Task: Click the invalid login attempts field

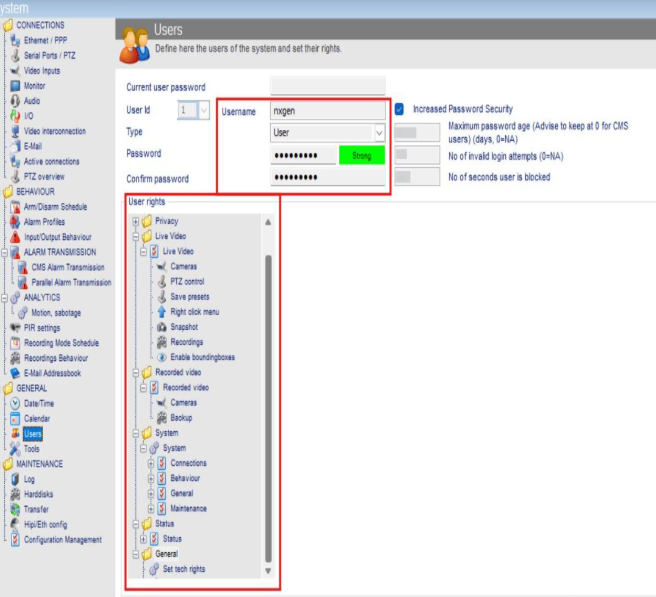Action: point(417,154)
